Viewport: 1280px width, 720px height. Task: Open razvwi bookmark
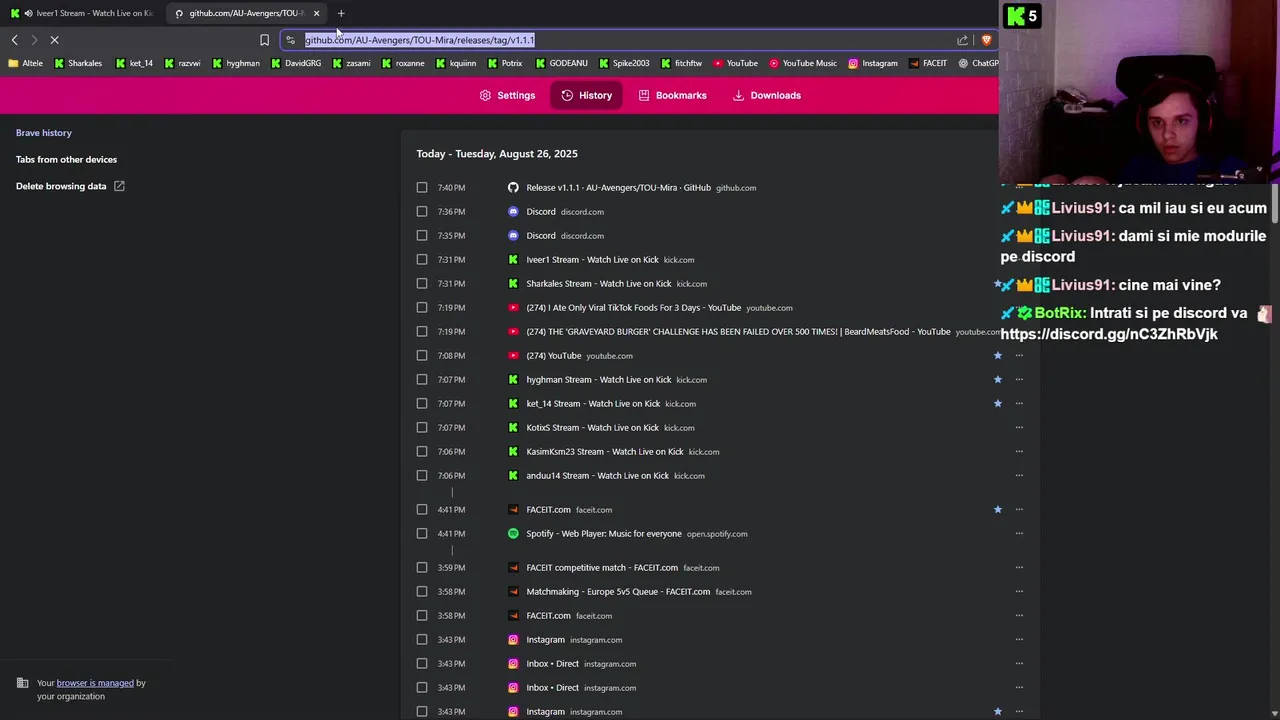pyautogui.click(x=182, y=63)
